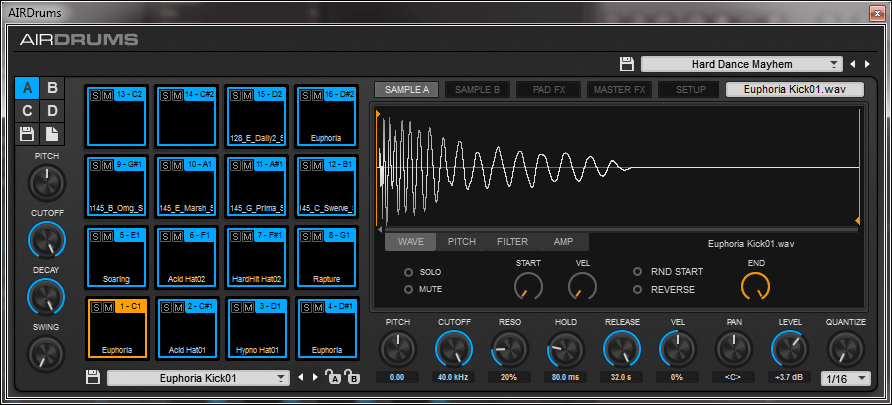Click the +3.7 dB level value field
This screenshot has width=892, height=405.
(x=790, y=377)
